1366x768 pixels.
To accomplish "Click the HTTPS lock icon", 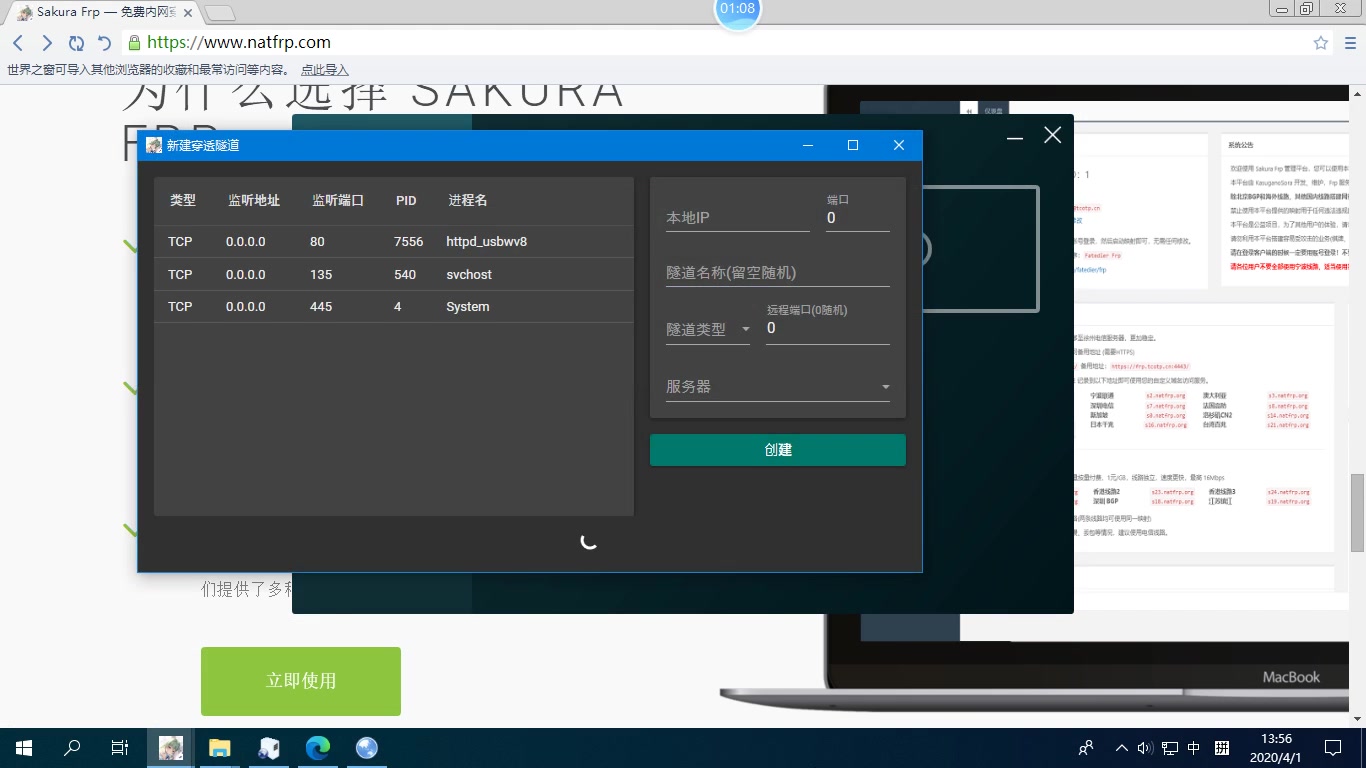I will tap(134, 43).
